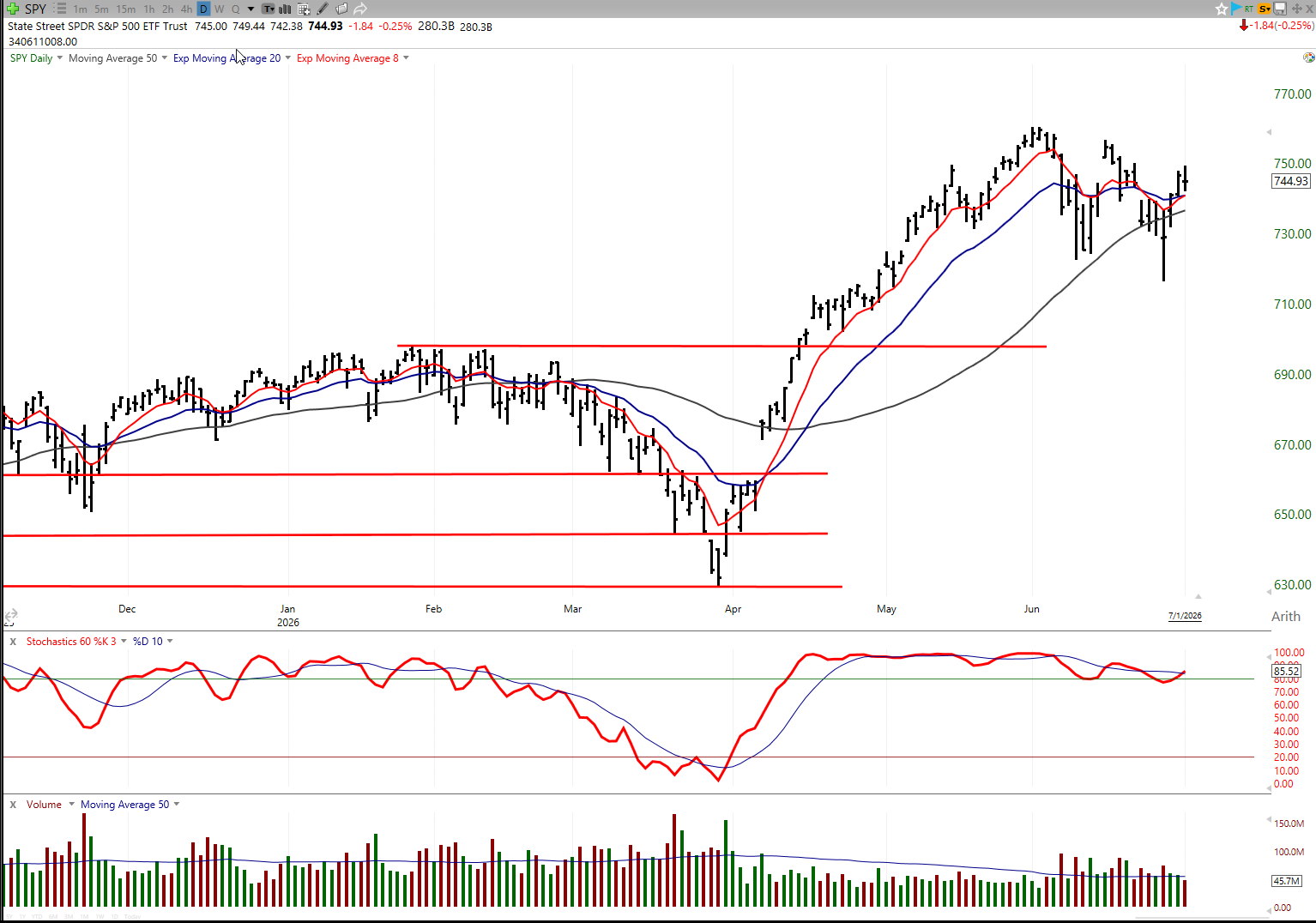Click the State Street SPDR S&P 500 ETF Trust name
Image resolution: width=1316 pixels, height=923 pixels.
click(x=98, y=27)
